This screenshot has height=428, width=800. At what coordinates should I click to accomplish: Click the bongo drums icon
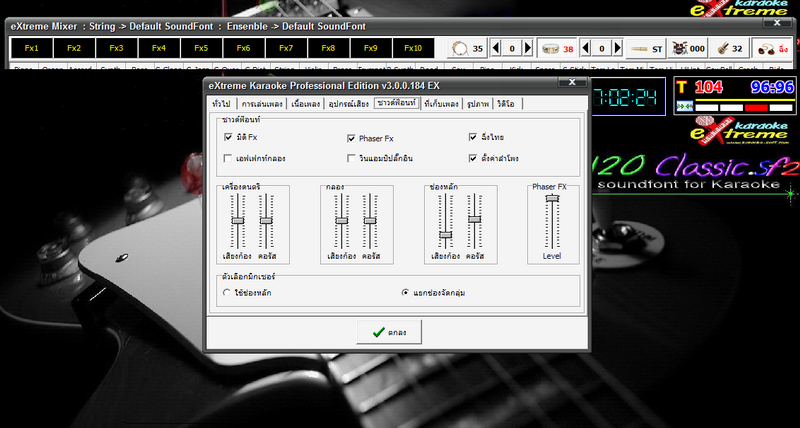point(765,48)
